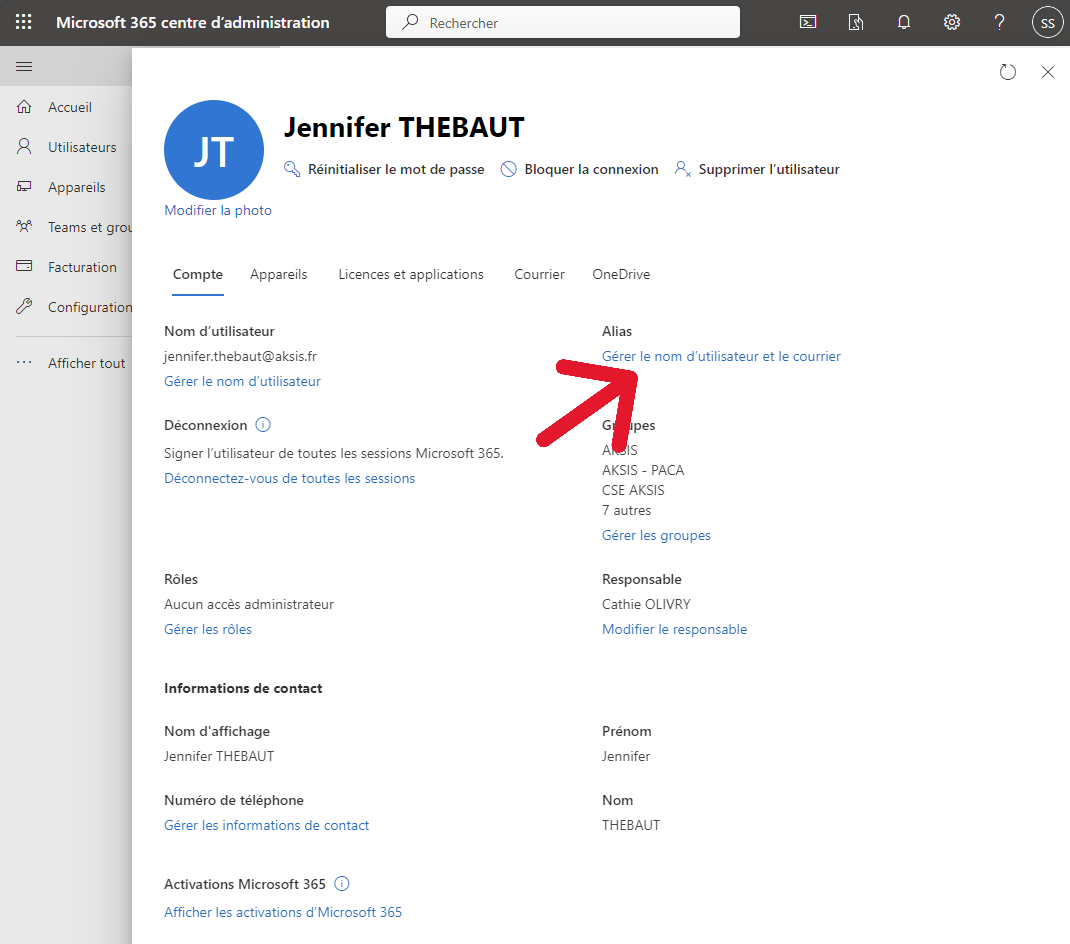Click Modifier la photo link
This screenshot has width=1070, height=944.
point(218,210)
